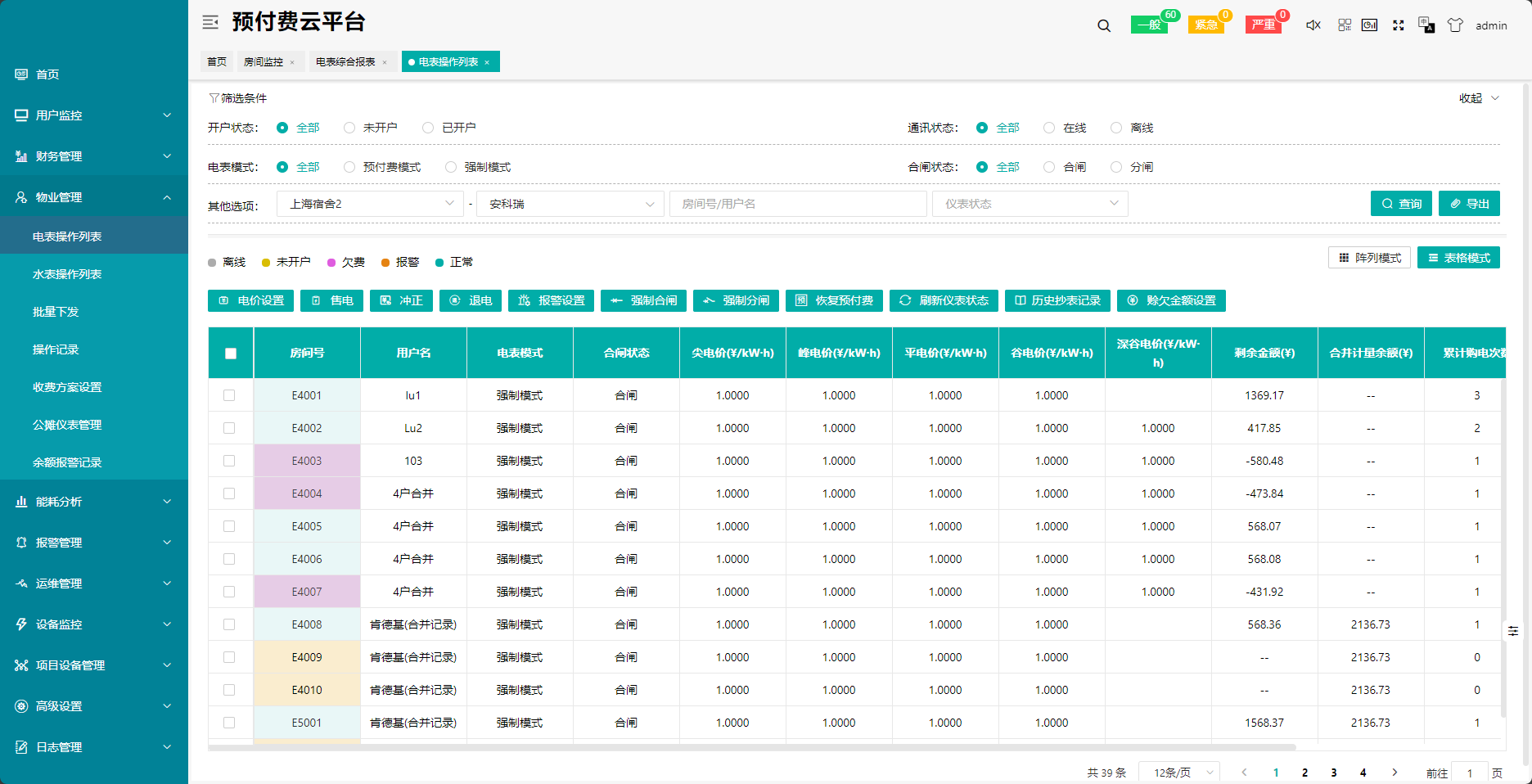Open 水表操作列表 from sidebar menu

pyautogui.click(x=67, y=274)
